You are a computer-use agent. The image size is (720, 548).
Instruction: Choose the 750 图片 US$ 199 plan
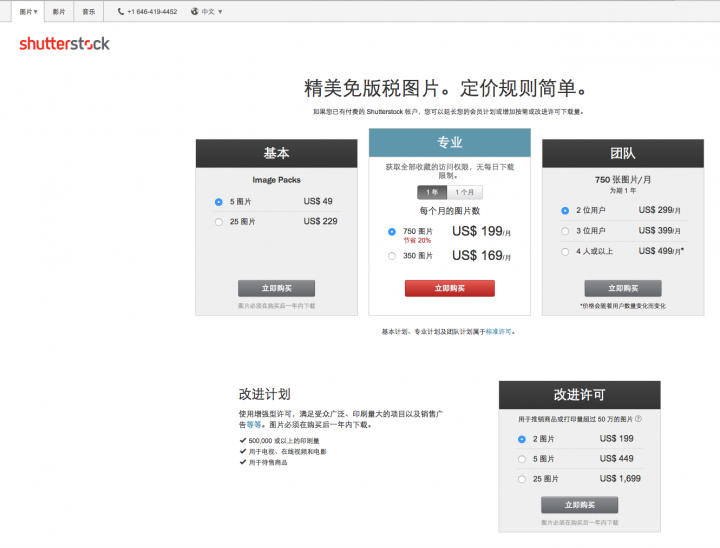point(392,232)
